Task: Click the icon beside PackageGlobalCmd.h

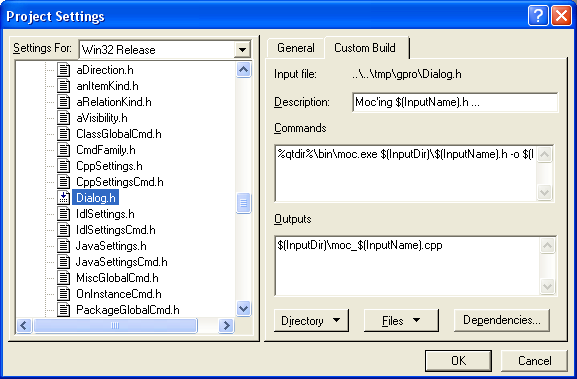Action: [x=63, y=310]
